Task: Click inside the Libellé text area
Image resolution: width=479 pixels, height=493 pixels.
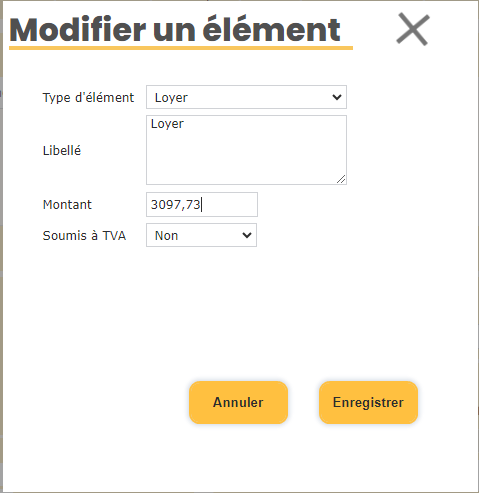Action: coord(246,150)
